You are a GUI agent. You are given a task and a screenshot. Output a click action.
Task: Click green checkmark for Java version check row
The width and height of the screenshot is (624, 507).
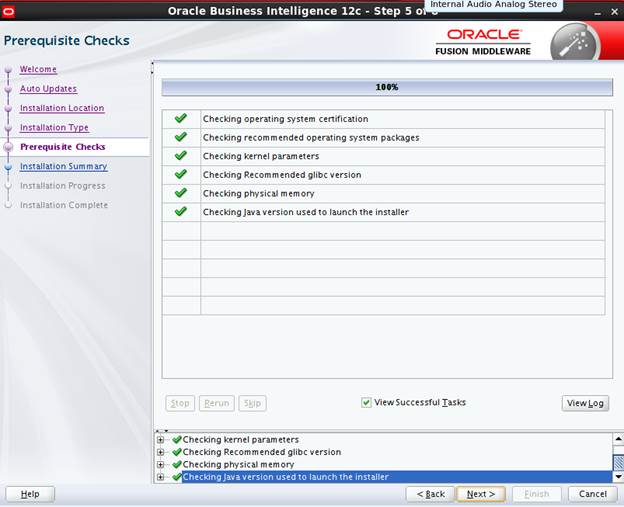click(x=181, y=212)
